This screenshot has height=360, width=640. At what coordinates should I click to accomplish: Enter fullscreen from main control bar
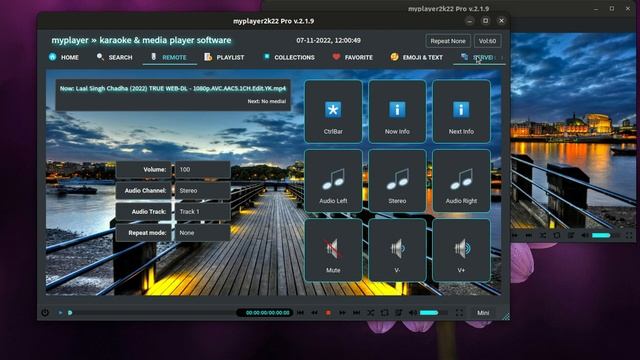(x=459, y=313)
